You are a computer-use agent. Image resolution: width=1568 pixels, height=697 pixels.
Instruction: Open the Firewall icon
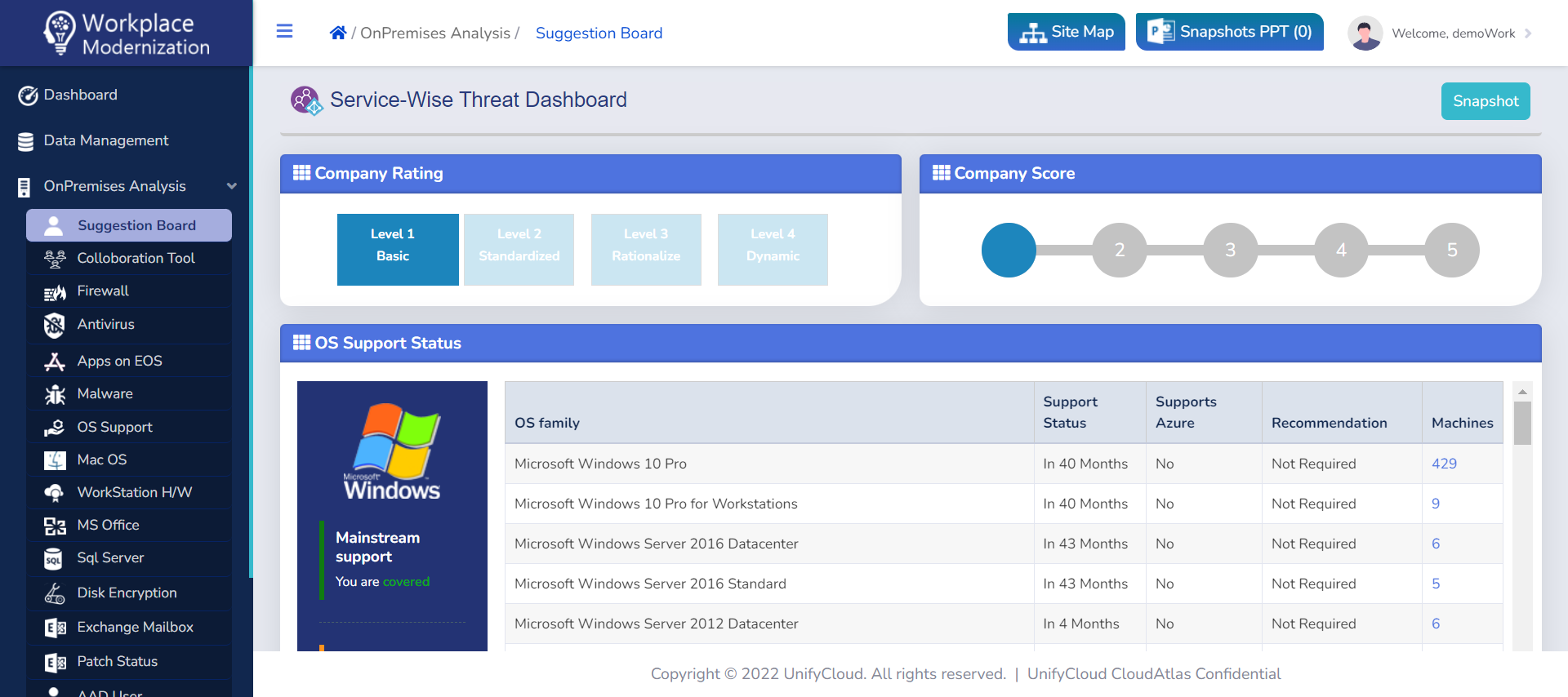[x=55, y=291]
